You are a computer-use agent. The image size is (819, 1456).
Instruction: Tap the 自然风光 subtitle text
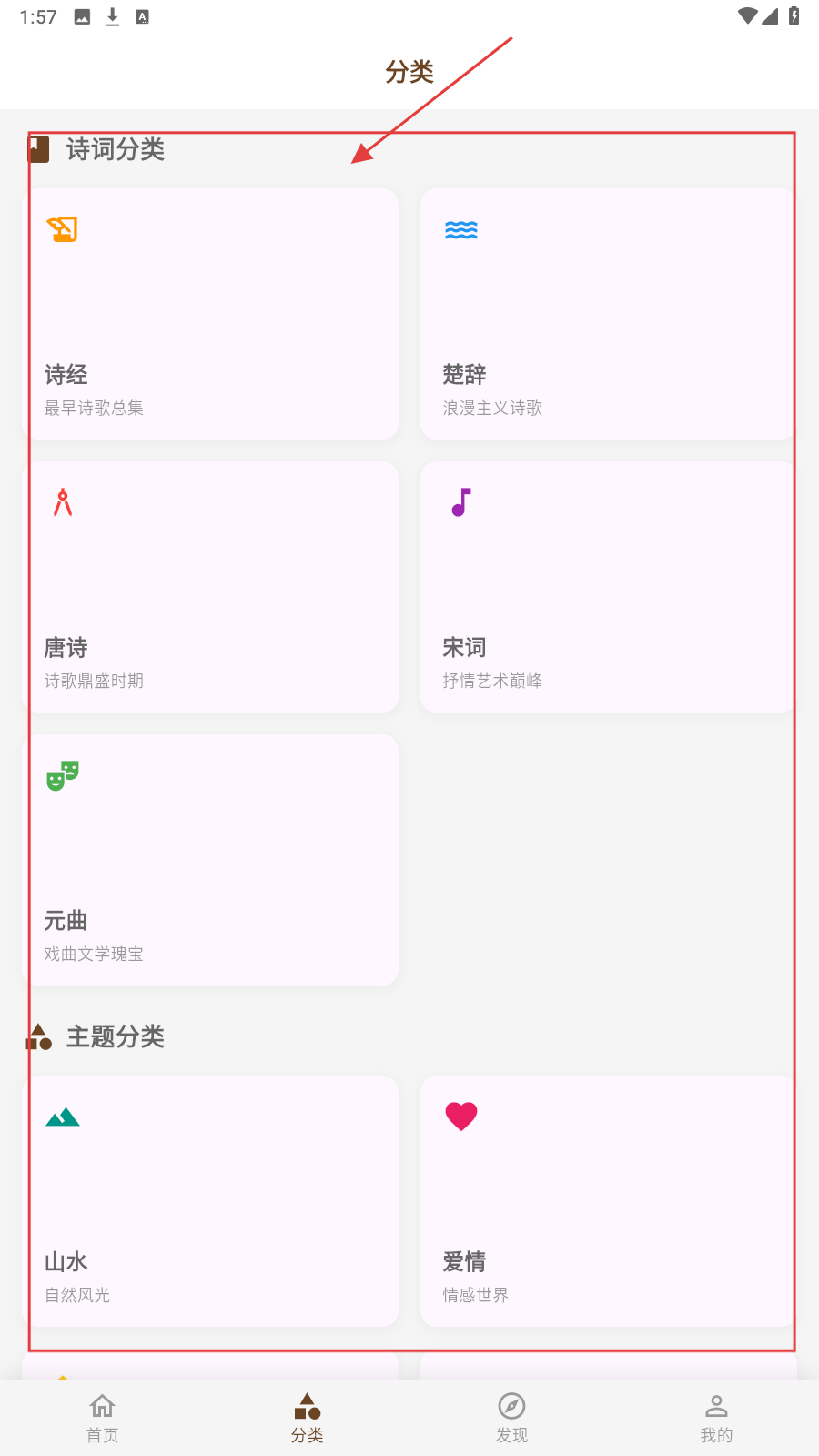coord(77,1295)
